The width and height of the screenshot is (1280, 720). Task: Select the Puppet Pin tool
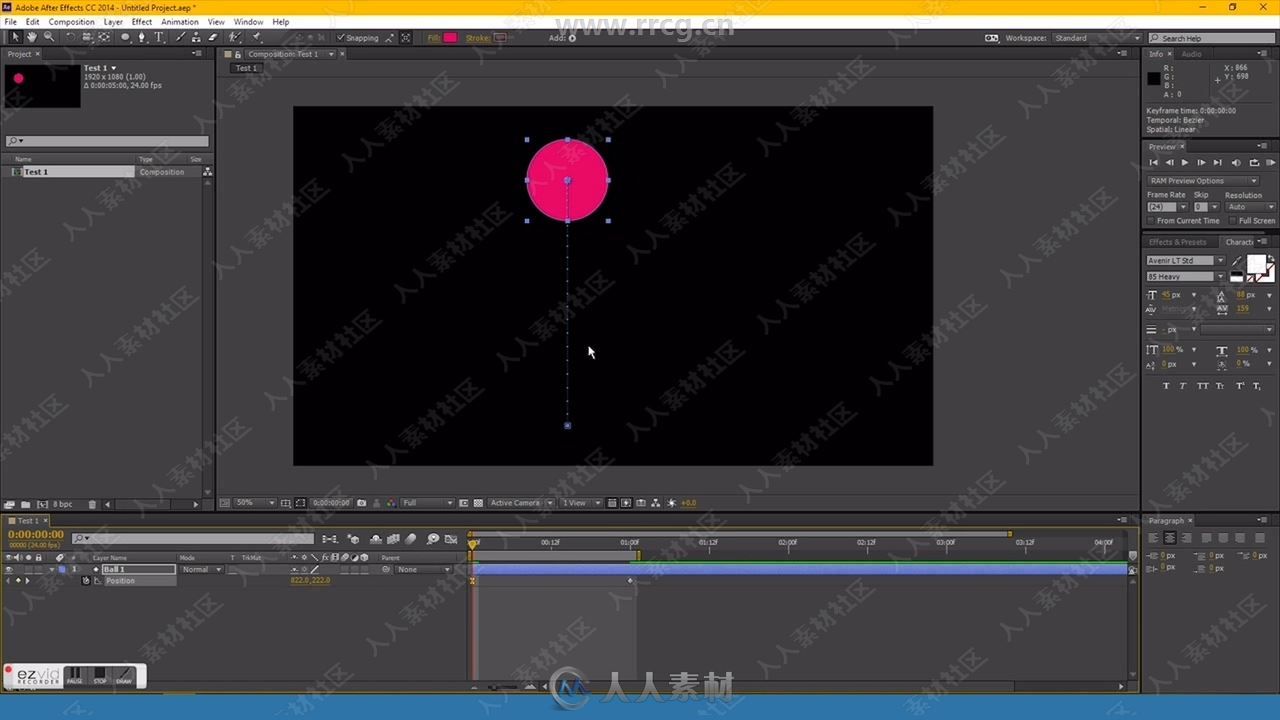click(x=257, y=37)
